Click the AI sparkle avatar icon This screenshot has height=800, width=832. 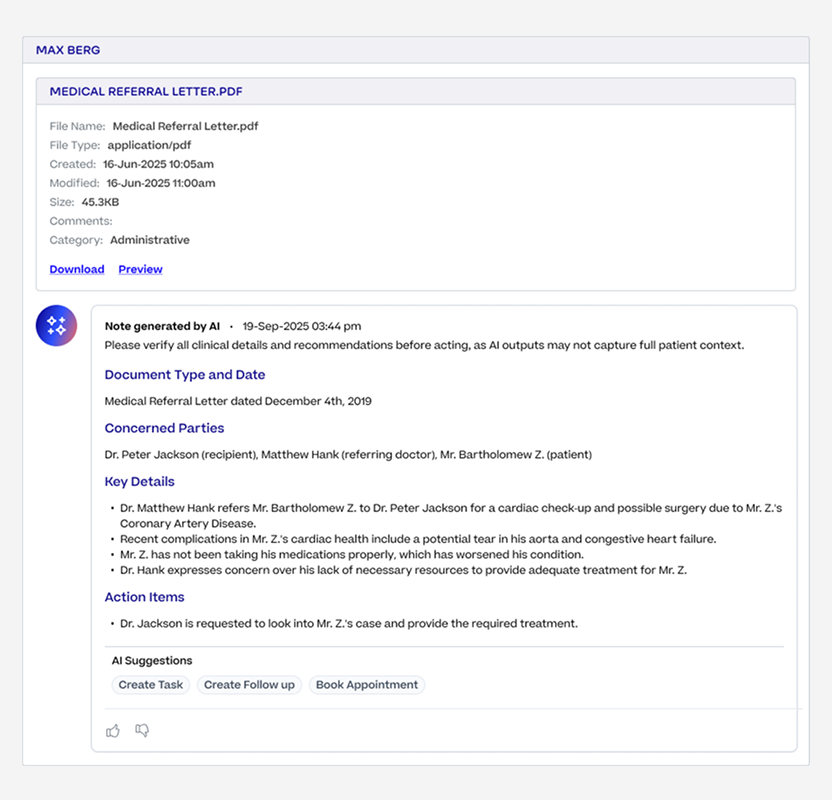tap(56, 325)
